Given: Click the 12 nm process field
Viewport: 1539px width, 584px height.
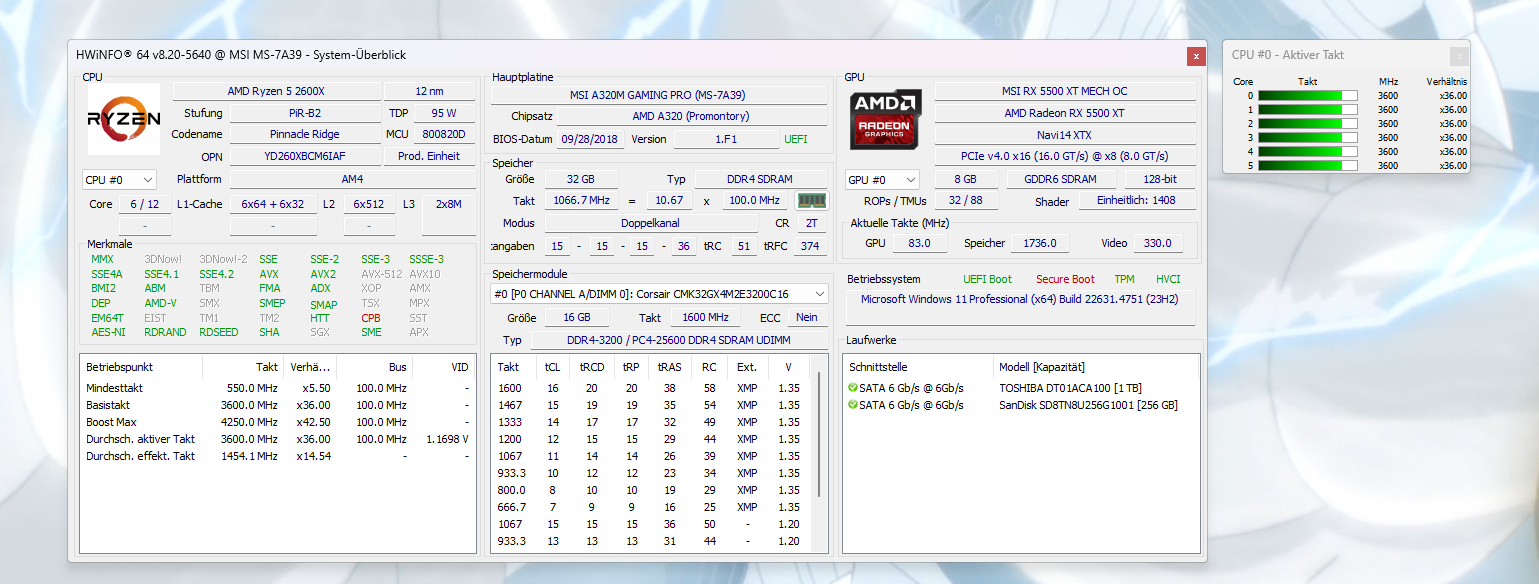Looking at the screenshot, I should pos(430,92).
